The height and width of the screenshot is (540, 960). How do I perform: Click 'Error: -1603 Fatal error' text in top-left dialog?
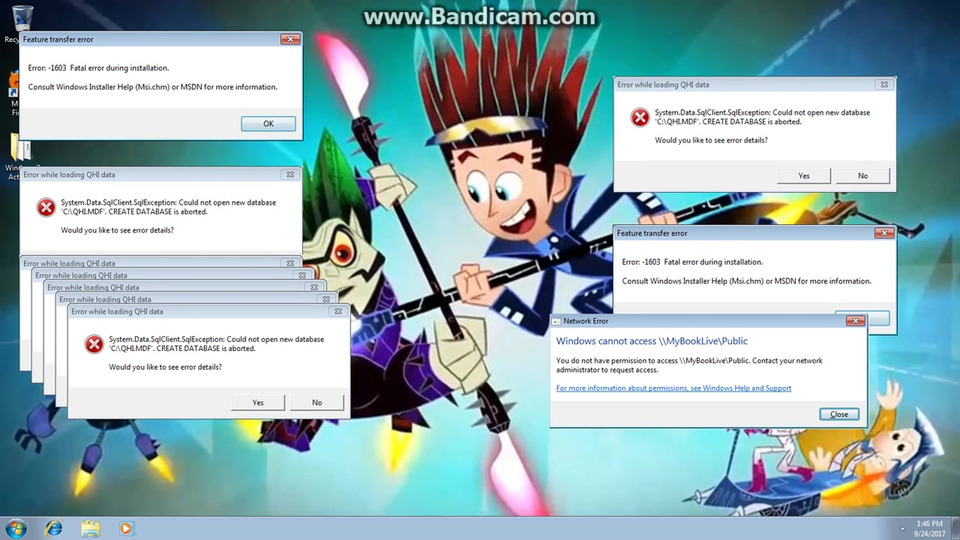point(99,68)
